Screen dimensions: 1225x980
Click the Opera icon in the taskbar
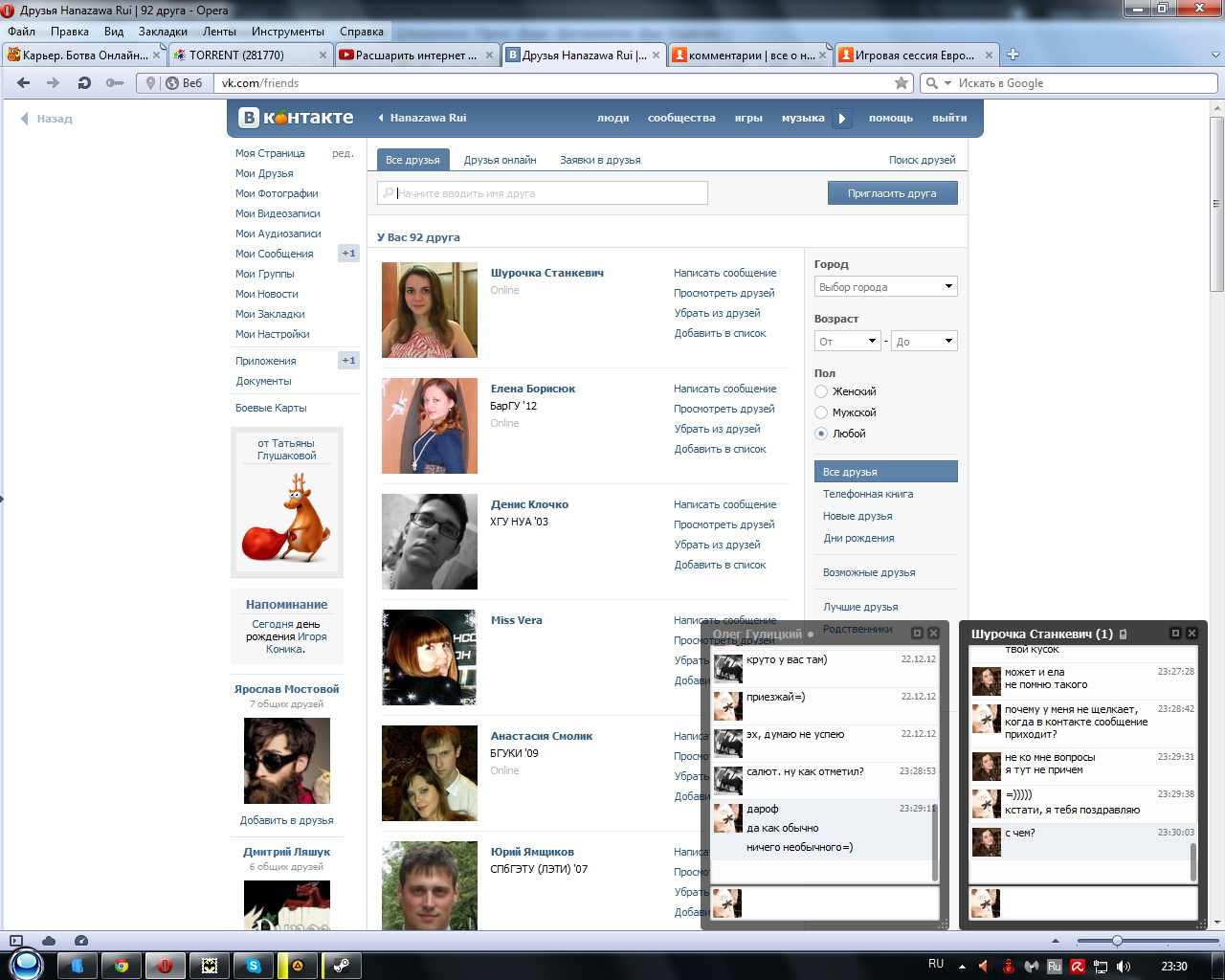point(166,966)
